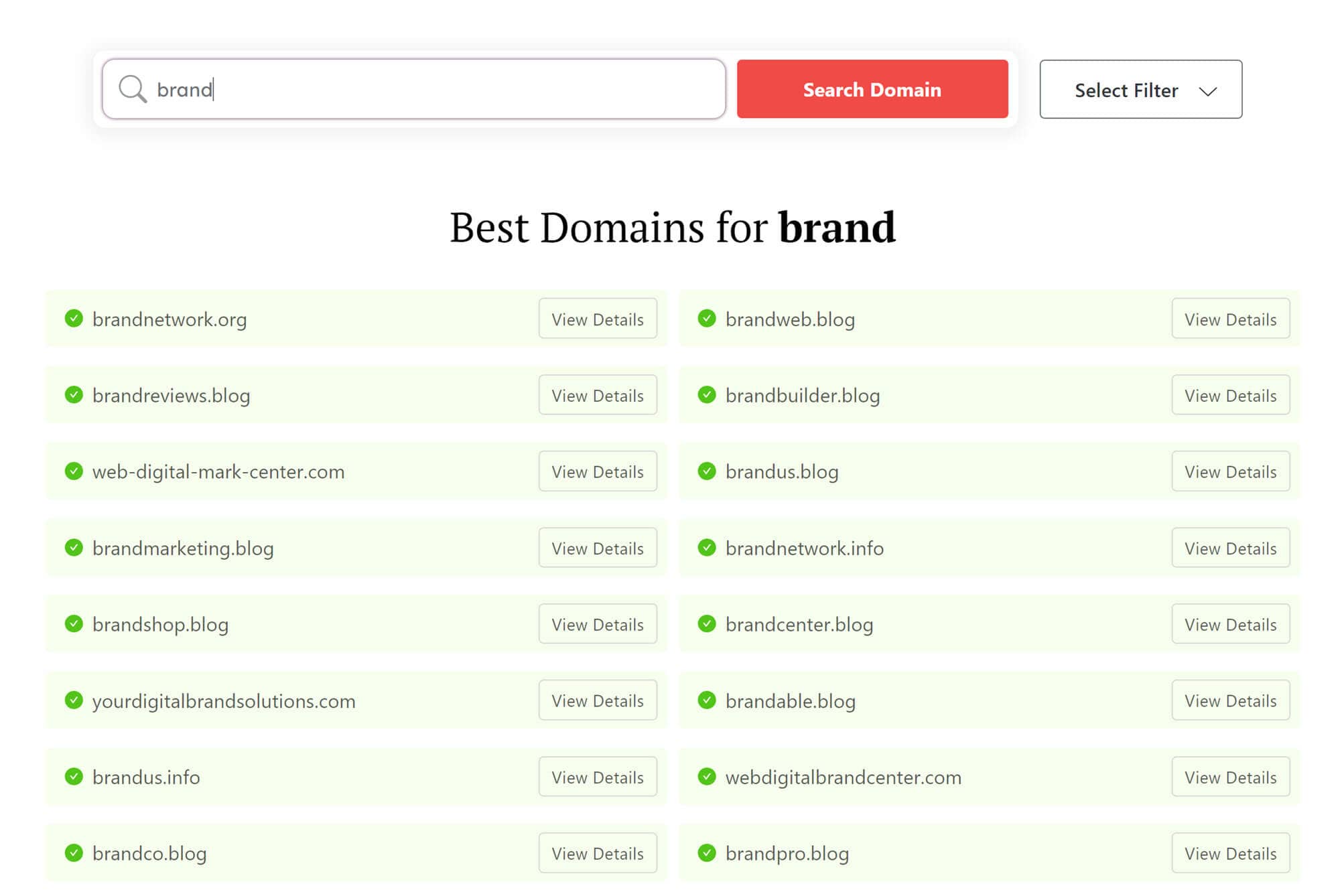
Task: Click View Details for brandnetwork.org
Action: [597, 318]
